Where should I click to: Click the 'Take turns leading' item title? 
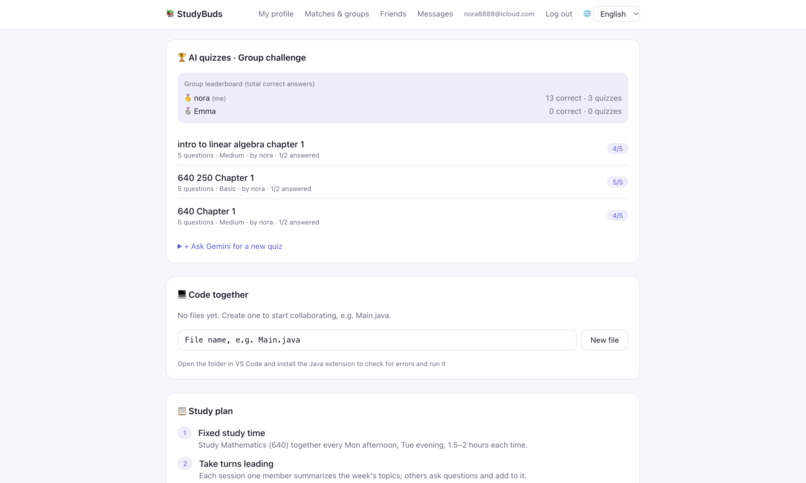coord(236,464)
